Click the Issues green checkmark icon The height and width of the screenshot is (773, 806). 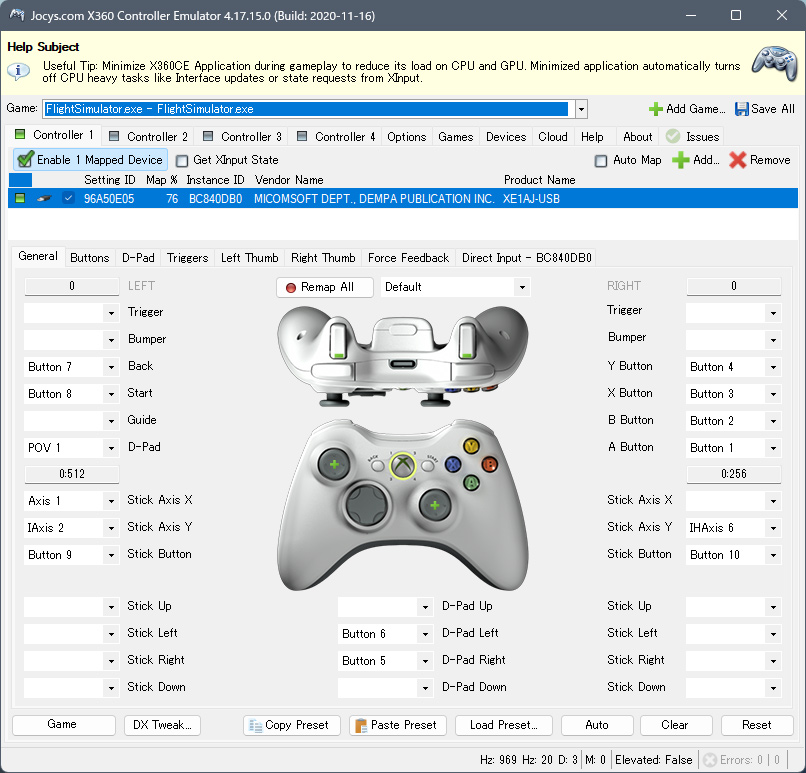673,136
